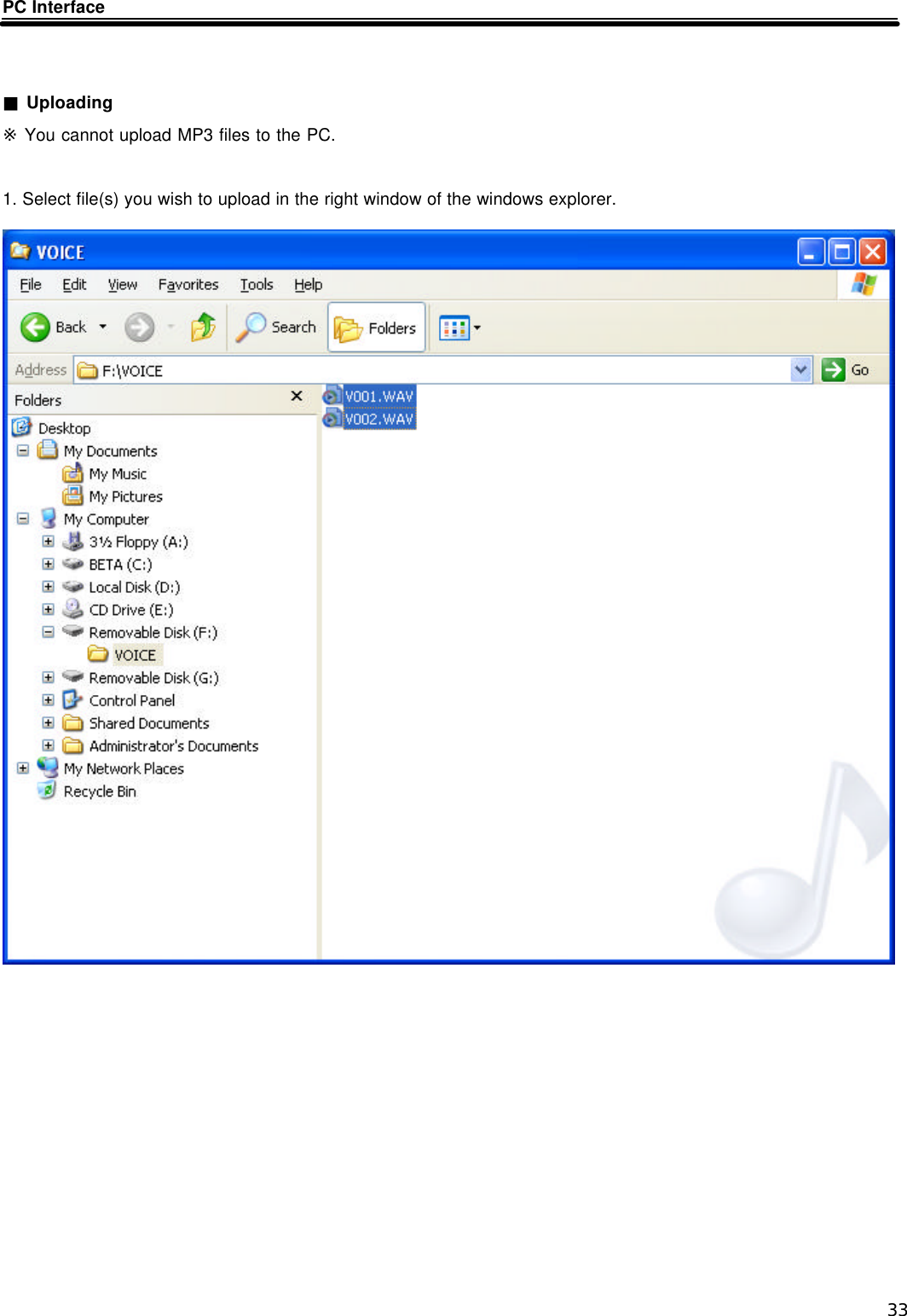This screenshot has width=907, height=1316.
Task: Open the Help menu
Action: pos(309,285)
